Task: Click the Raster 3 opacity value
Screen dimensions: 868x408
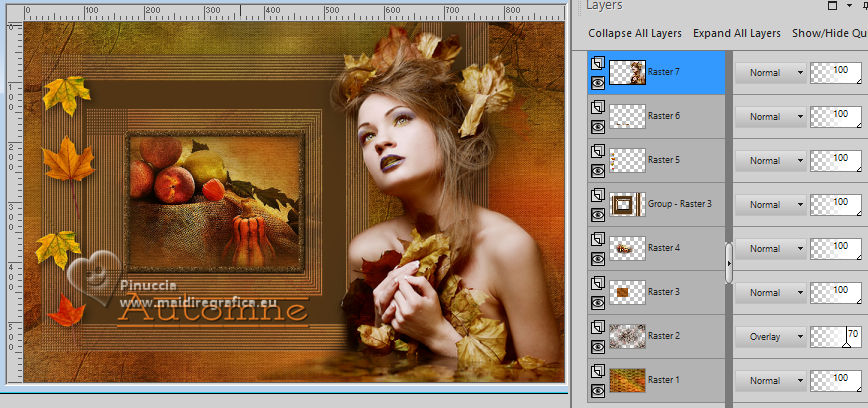Action: tap(840, 290)
